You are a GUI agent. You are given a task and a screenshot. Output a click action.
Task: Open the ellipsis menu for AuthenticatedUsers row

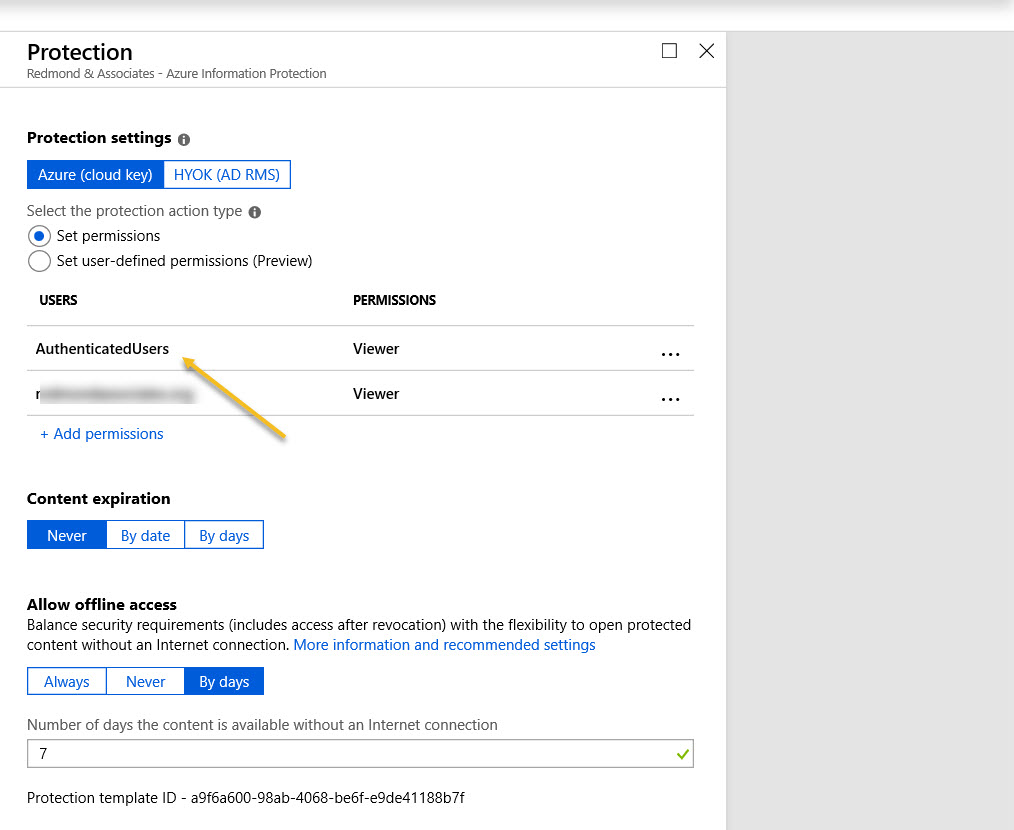coord(671,354)
